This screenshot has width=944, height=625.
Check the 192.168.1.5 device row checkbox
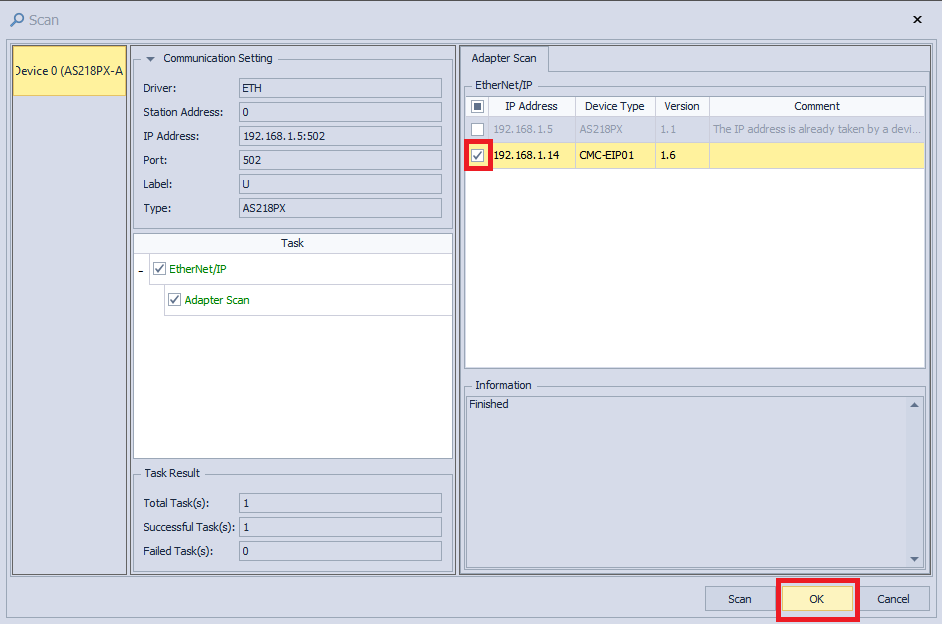pyautogui.click(x=478, y=130)
